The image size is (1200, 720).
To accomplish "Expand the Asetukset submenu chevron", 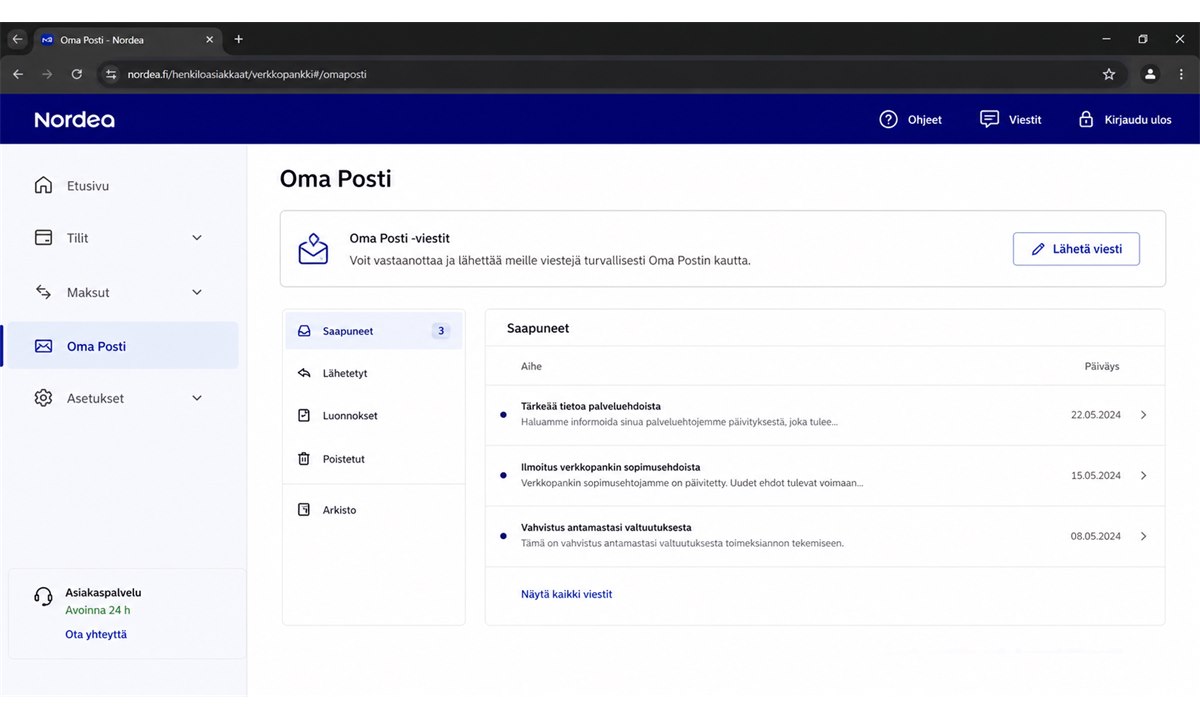I will (197, 398).
